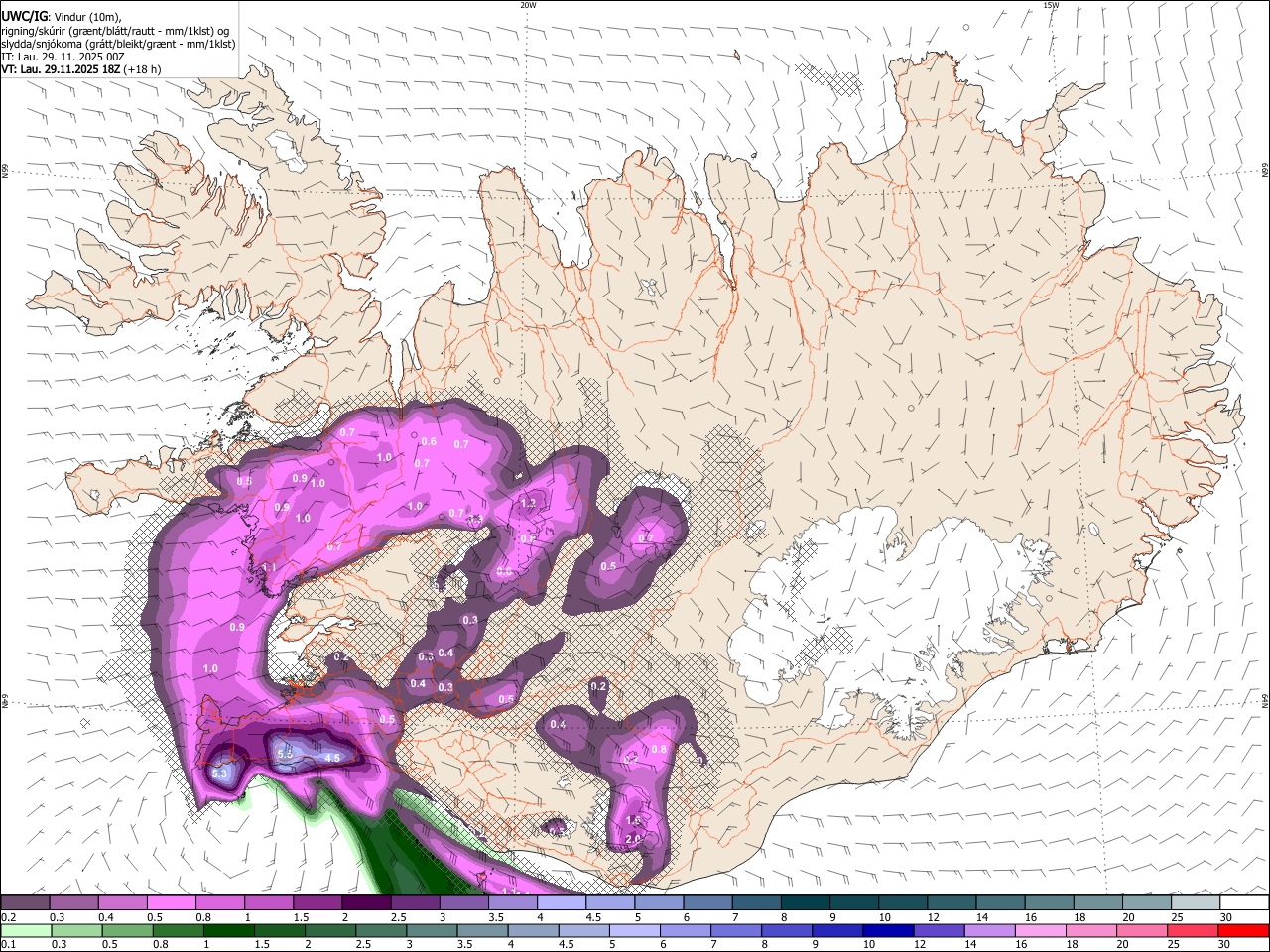Click the 4.5 precipitation value on the map
This screenshot has width=1270, height=952.
(x=333, y=758)
